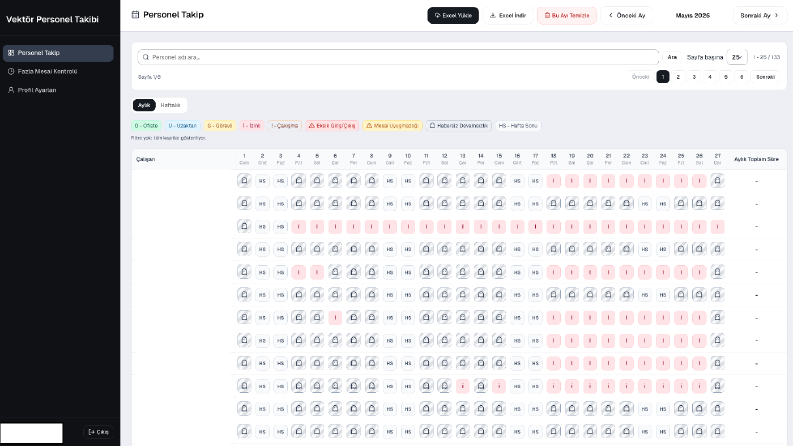Toggle the U - Uzaktan filter chip
Image resolution: width=793 pixels, height=446 pixels.
[183, 125]
